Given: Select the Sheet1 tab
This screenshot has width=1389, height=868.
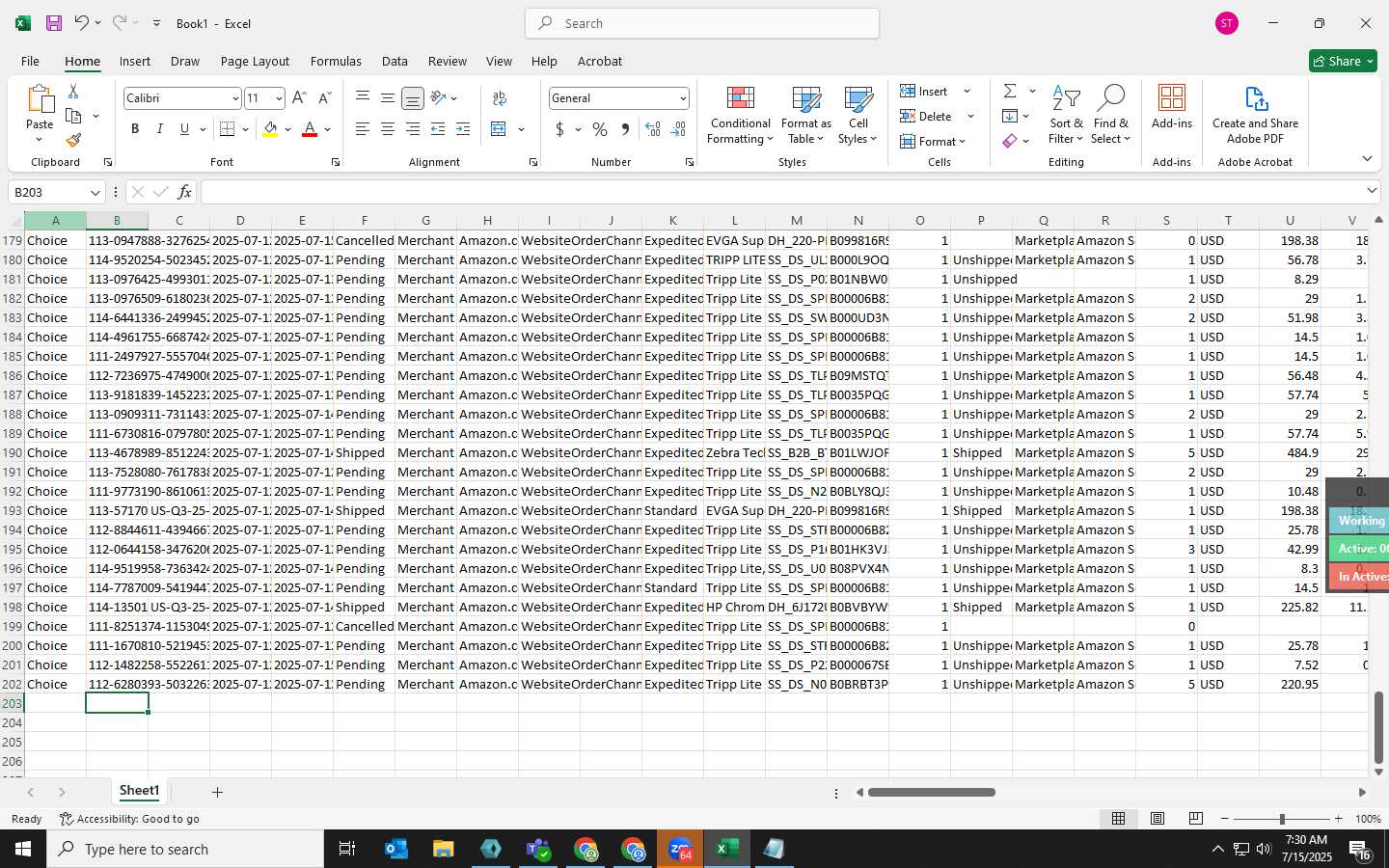Looking at the screenshot, I should [x=139, y=791].
